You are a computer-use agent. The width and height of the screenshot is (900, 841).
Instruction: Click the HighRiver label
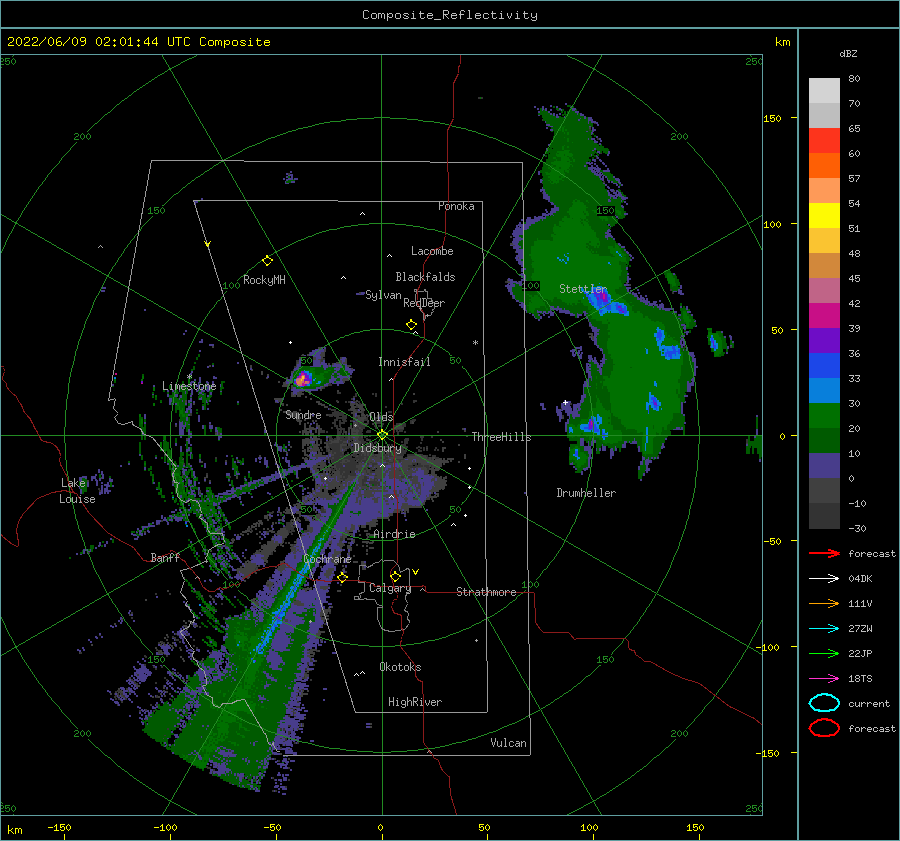click(x=415, y=702)
